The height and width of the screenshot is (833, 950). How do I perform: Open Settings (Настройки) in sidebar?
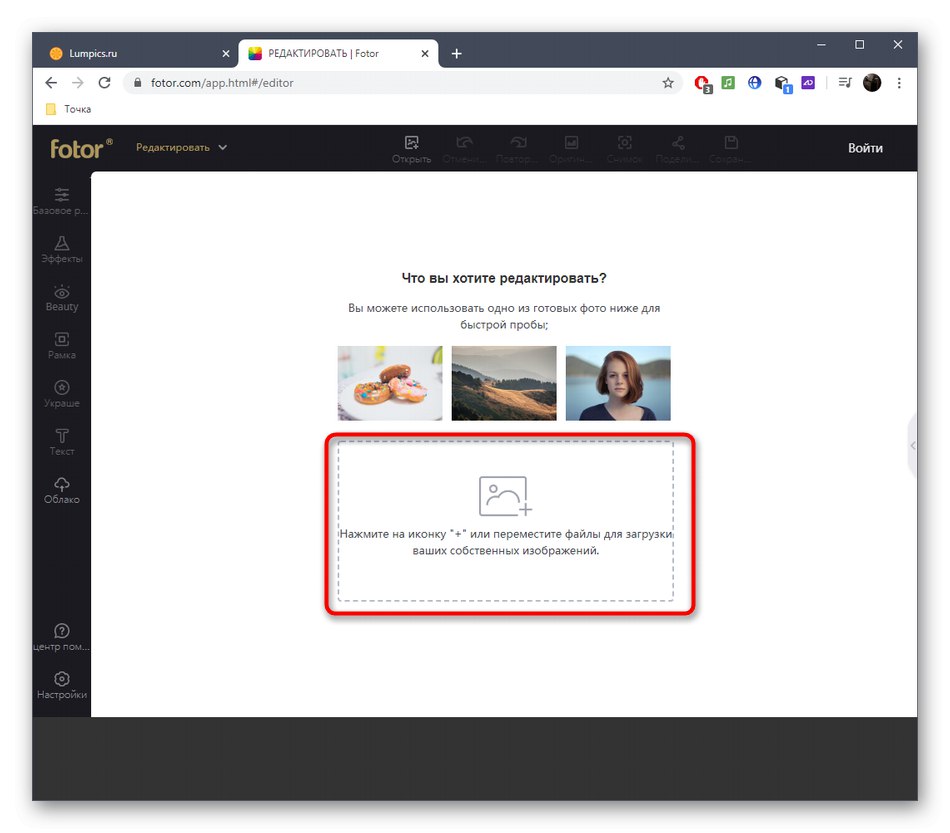[x=61, y=685]
